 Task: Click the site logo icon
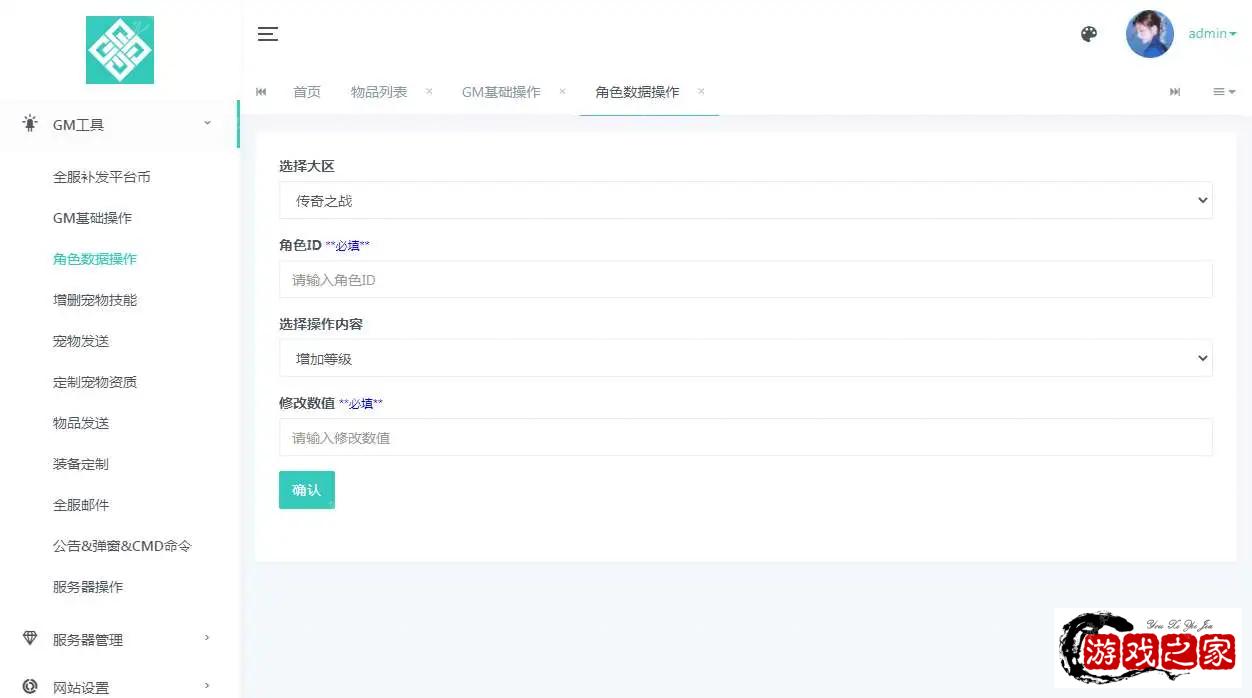coord(120,50)
